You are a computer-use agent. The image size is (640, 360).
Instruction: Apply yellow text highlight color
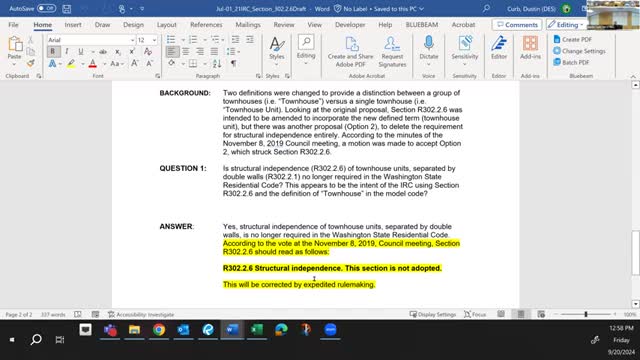pyautogui.click(x=71, y=63)
